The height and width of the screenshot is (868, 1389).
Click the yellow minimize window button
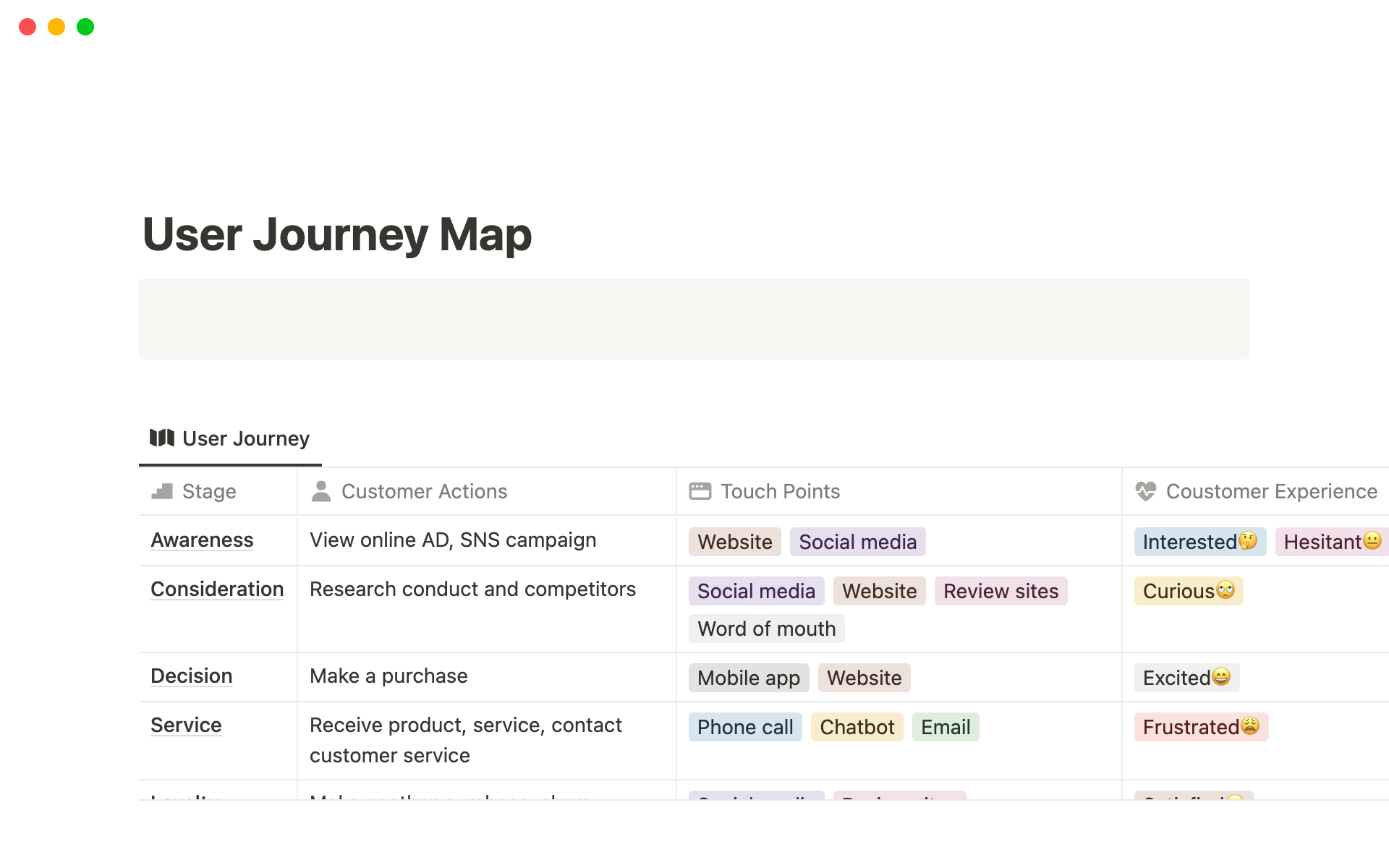56,27
